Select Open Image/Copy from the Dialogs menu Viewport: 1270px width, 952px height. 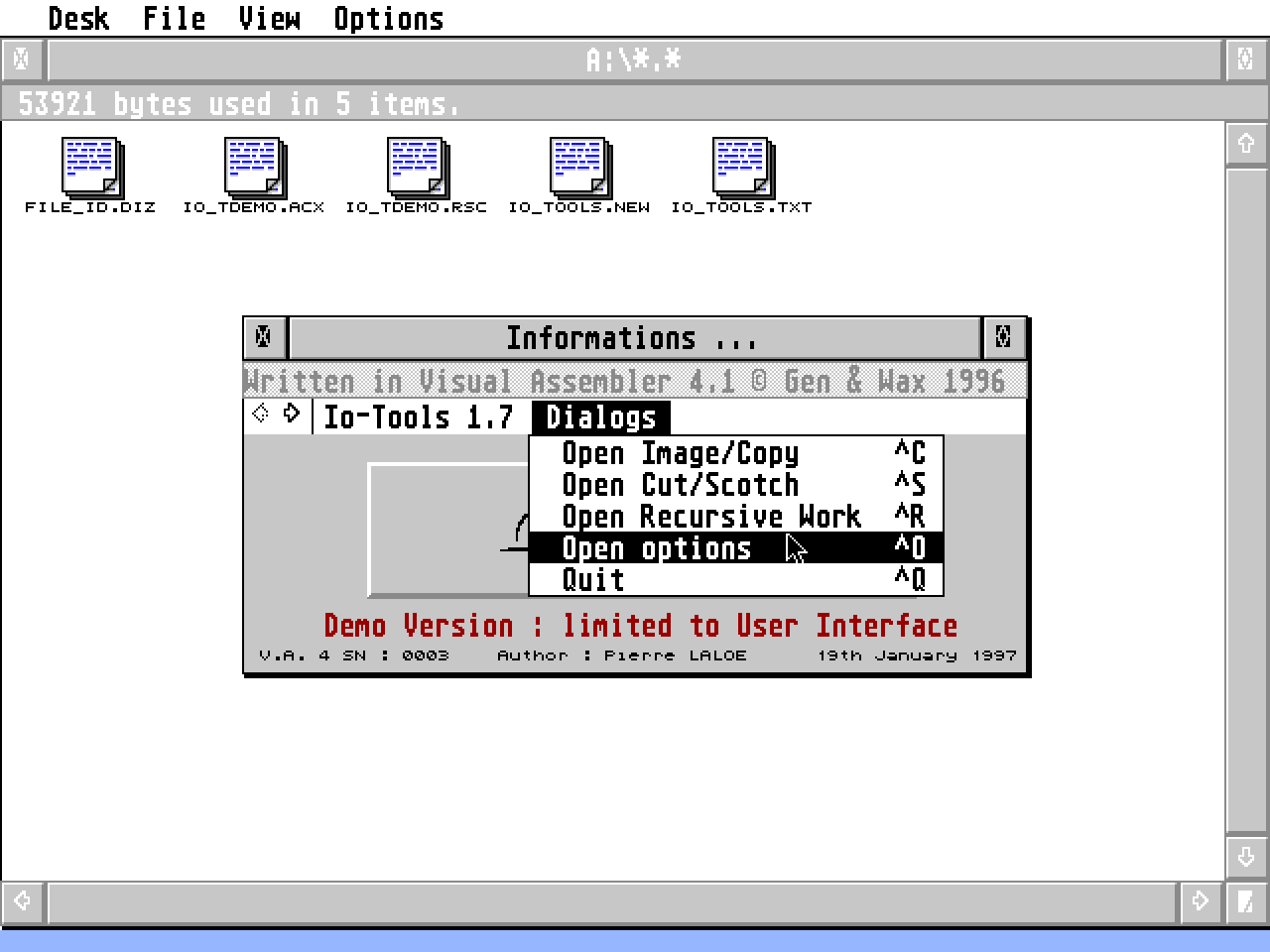click(681, 453)
